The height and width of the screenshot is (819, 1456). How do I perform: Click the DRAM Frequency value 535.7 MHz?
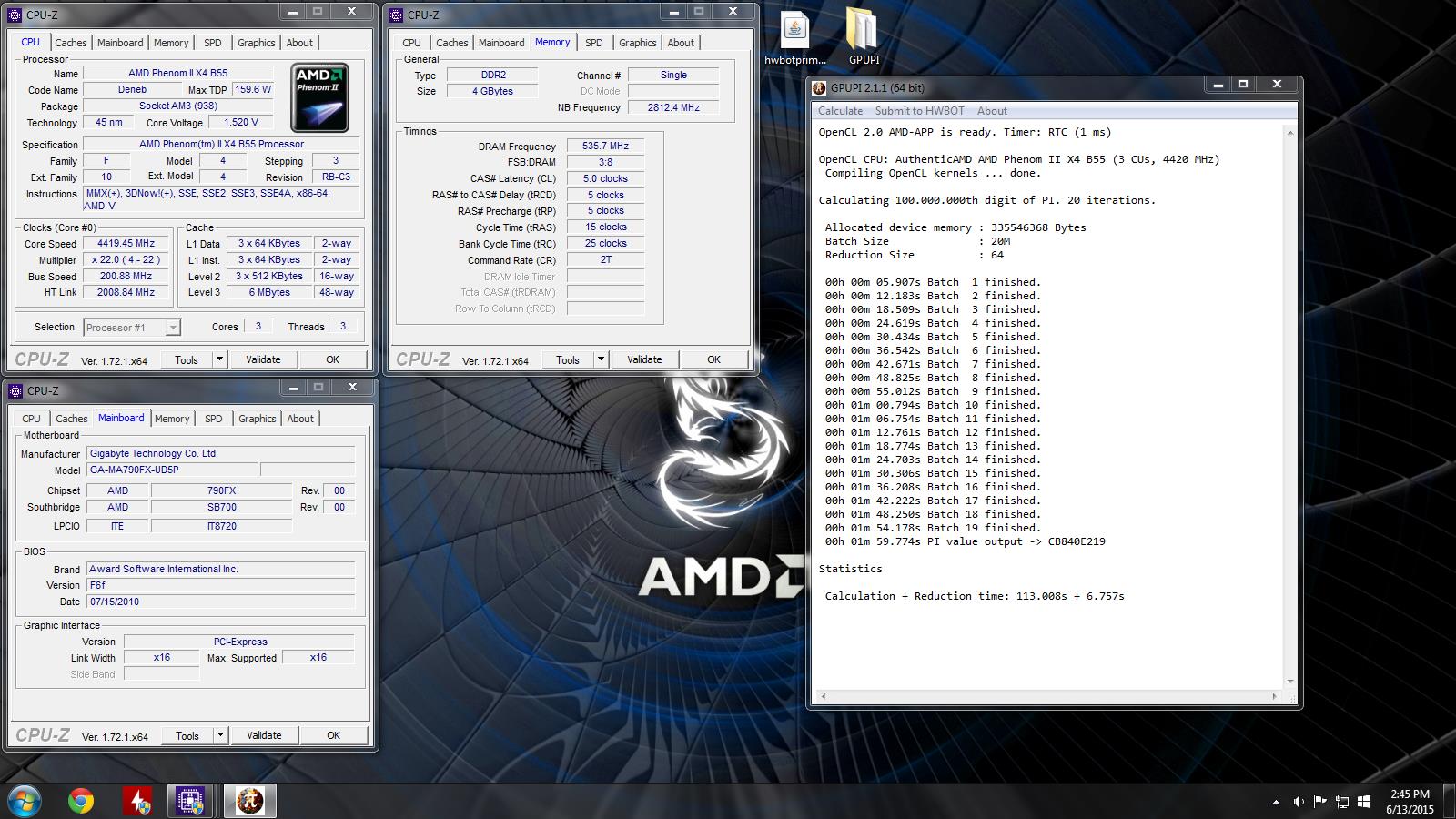pos(605,146)
